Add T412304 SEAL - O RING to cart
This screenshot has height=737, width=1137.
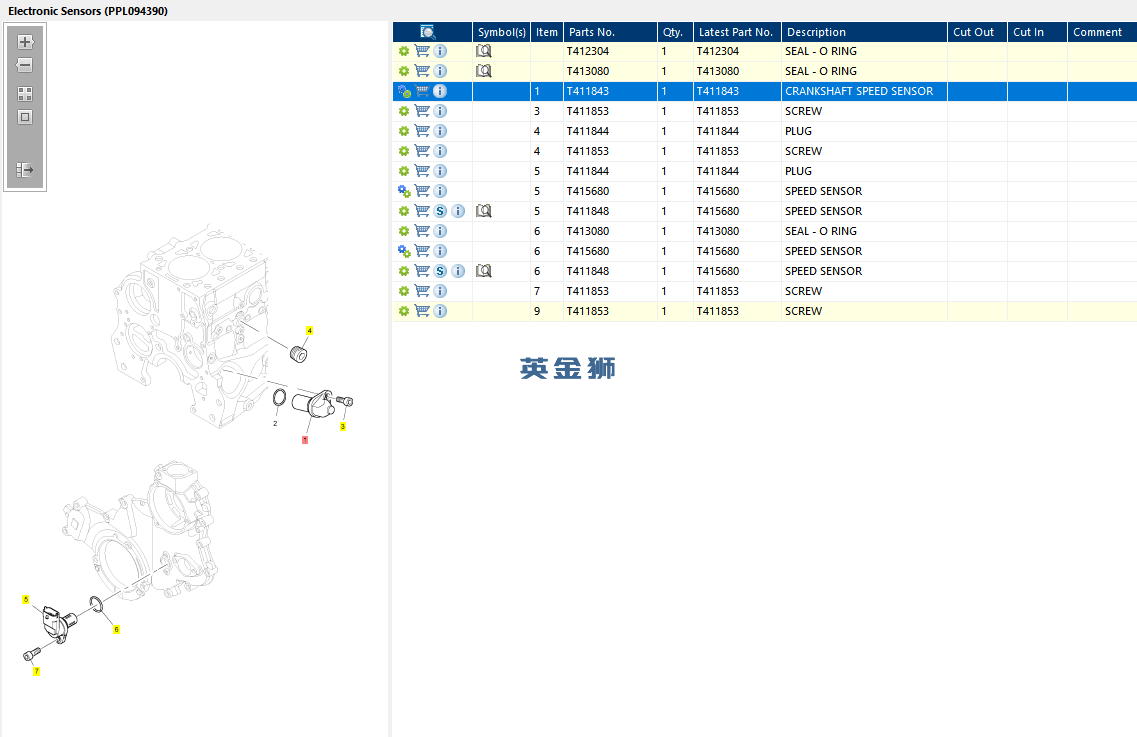pos(422,51)
